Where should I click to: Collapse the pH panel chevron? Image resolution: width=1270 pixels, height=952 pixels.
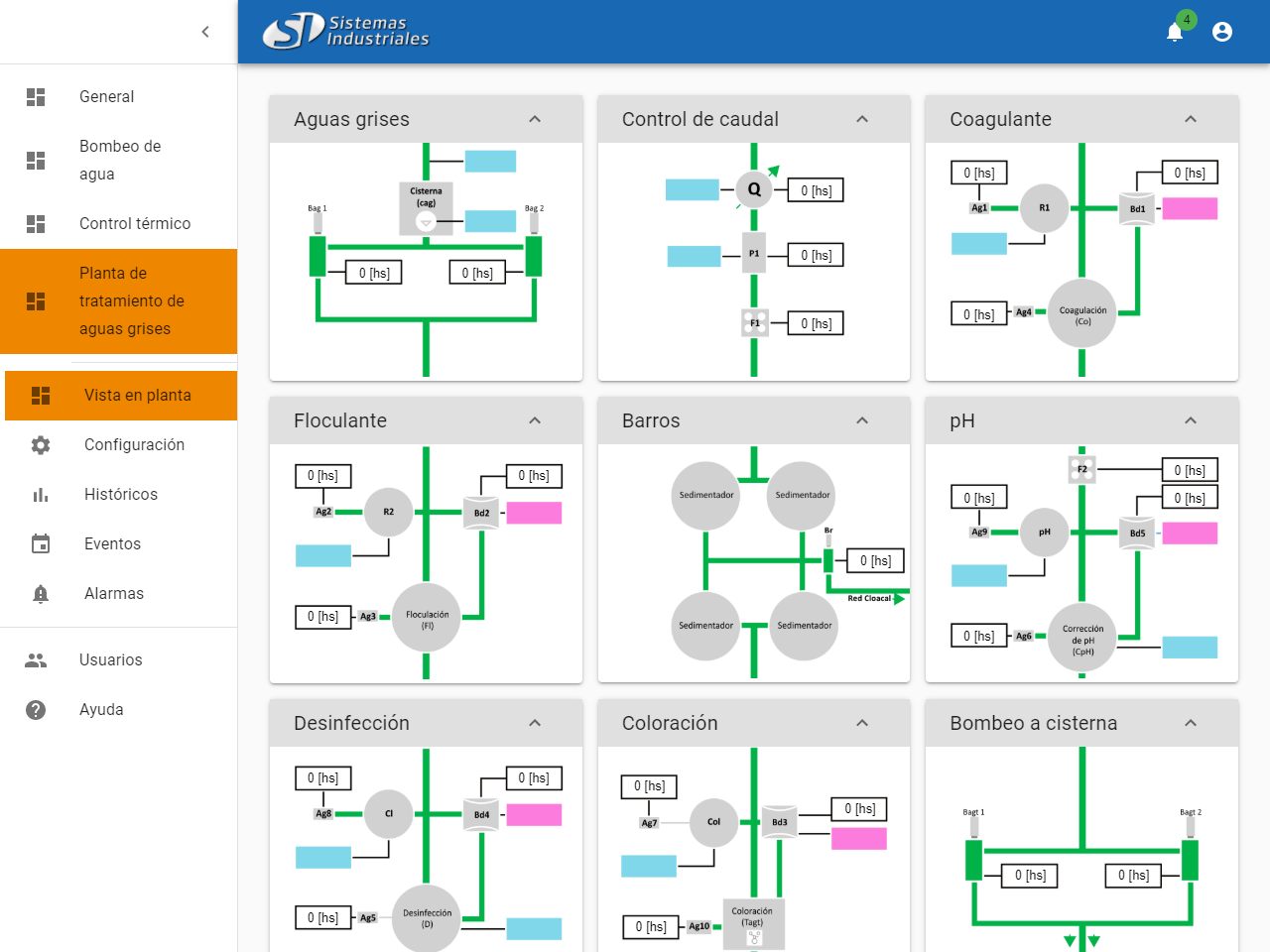tap(1191, 420)
